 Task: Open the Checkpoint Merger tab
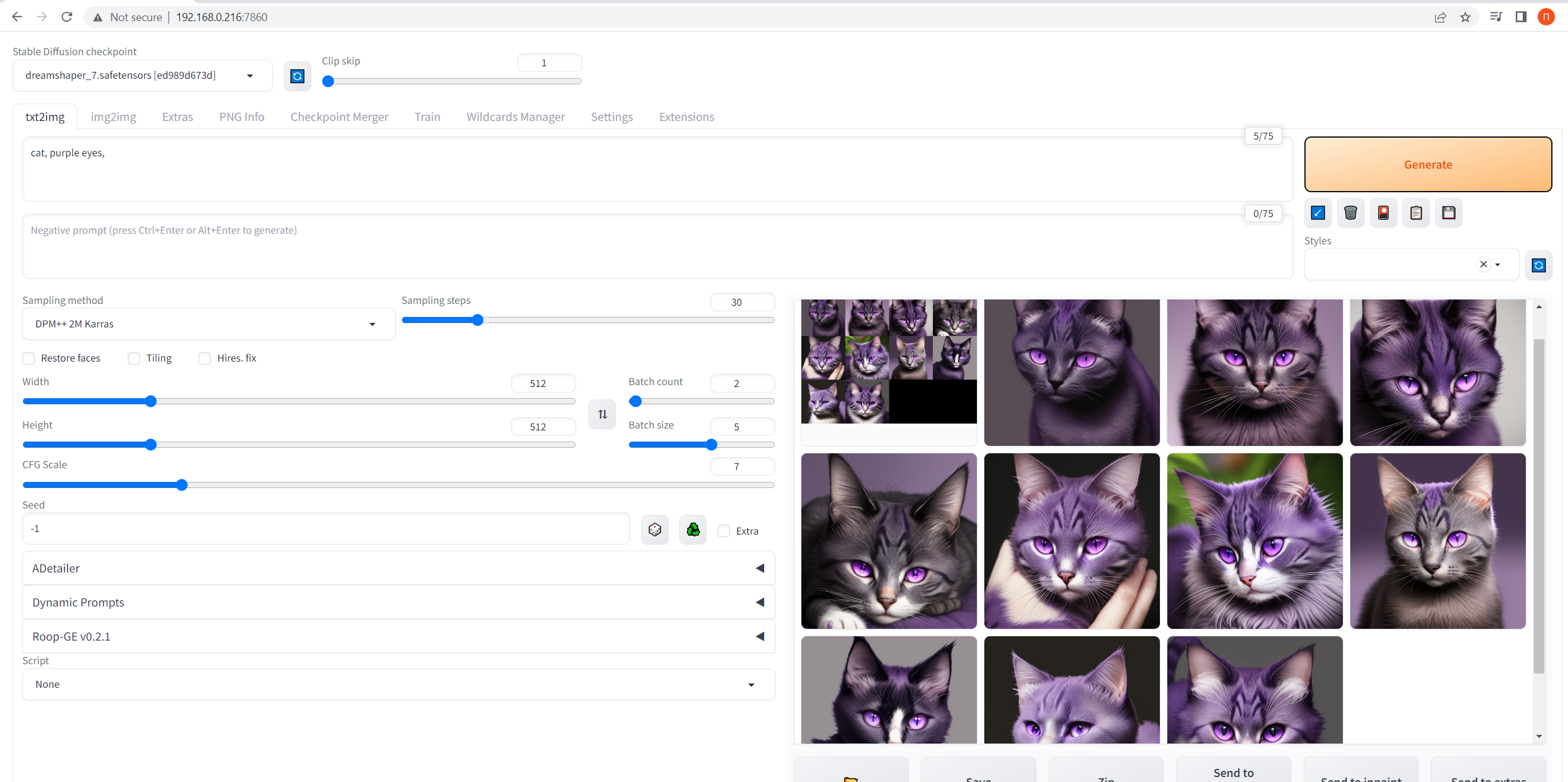[x=339, y=117]
